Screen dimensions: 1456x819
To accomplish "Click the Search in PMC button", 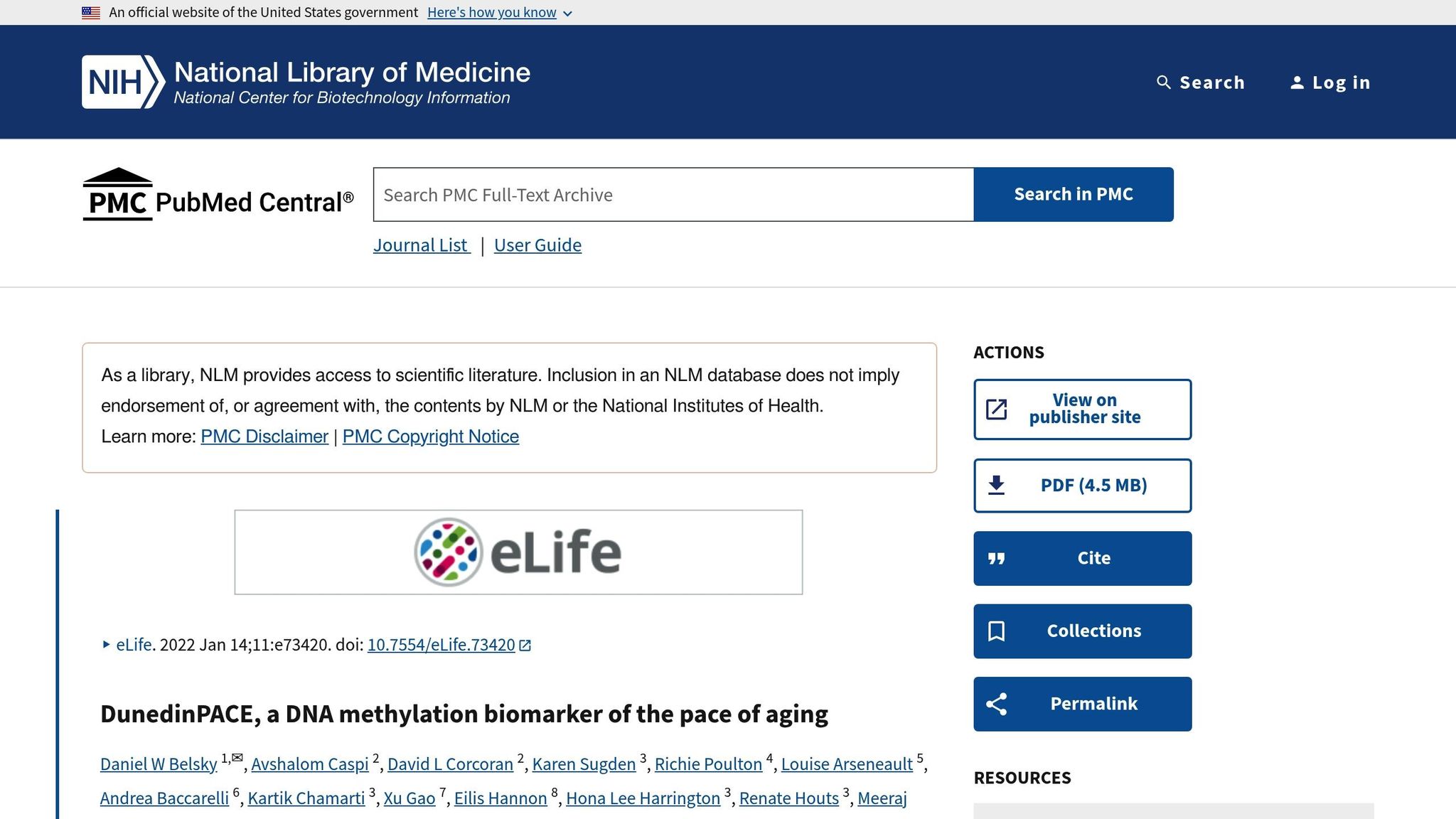I will click(1074, 195).
